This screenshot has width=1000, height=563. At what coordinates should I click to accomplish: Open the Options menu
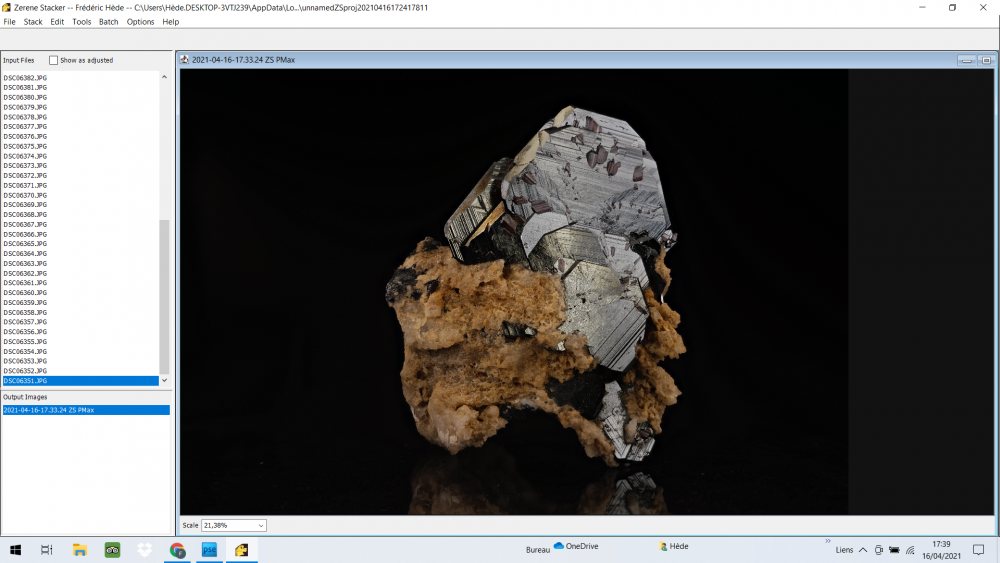tap(140, 22)
